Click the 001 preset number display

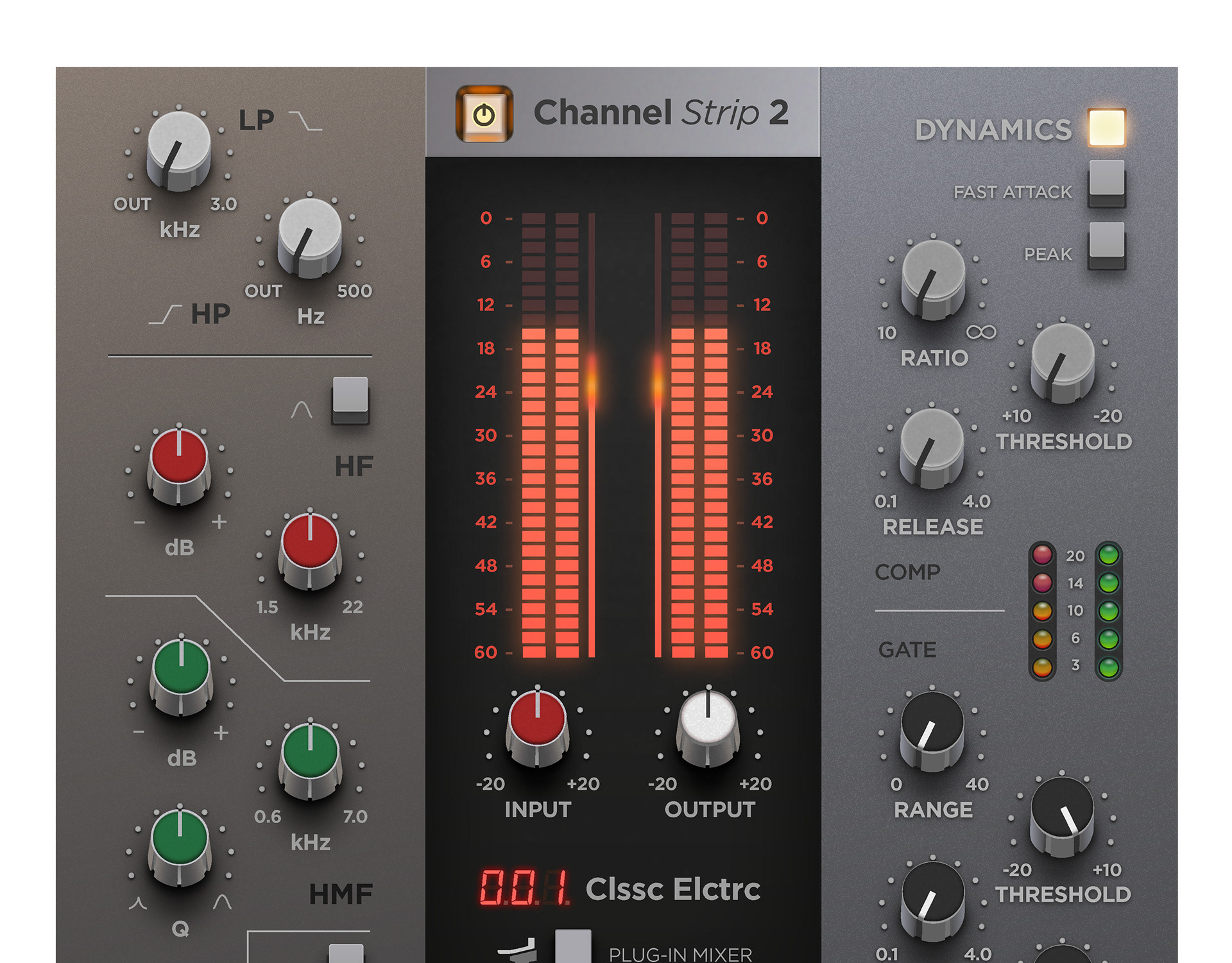pos(524,888)
